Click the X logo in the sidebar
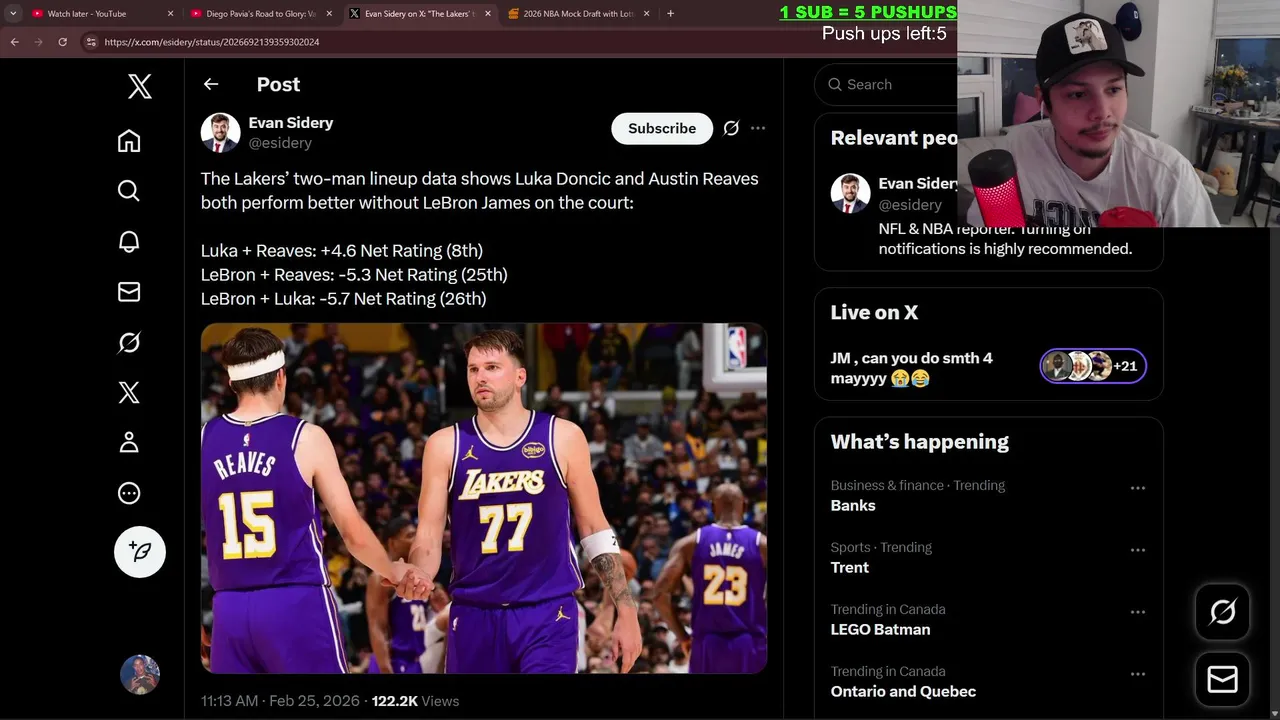This screenshot has height=720, width=1280. pyautogui.click(x=140, y=86)
